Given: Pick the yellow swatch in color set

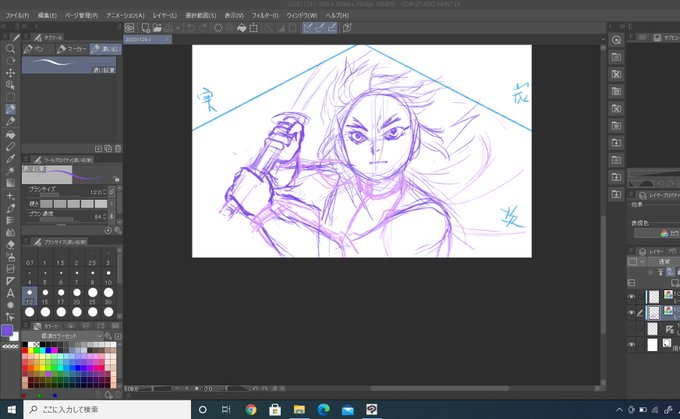Looking at the screenshot, I should coord(31,350).
